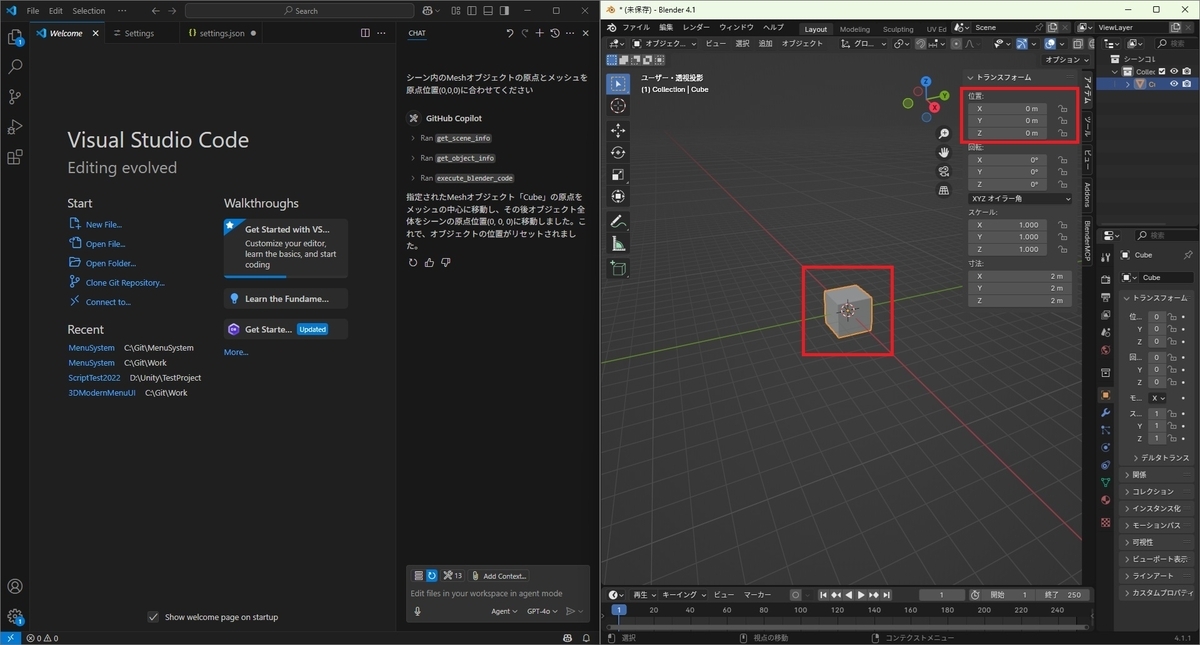Open the Modeling workspace tab
The image size is (1200, 645).
854,29
